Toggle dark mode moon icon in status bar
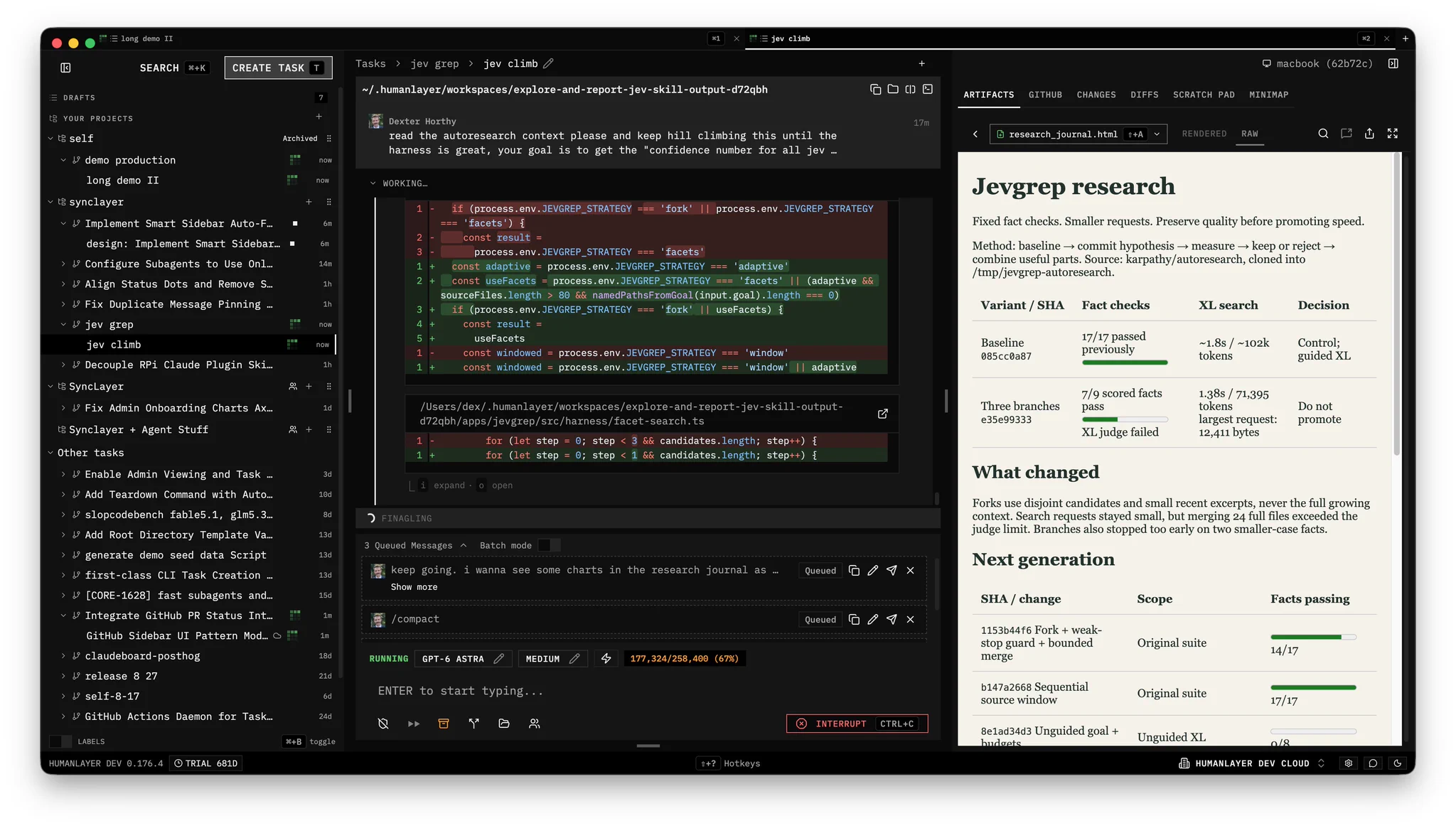This screenshot has width=1456, height=828. (1397, 763)
